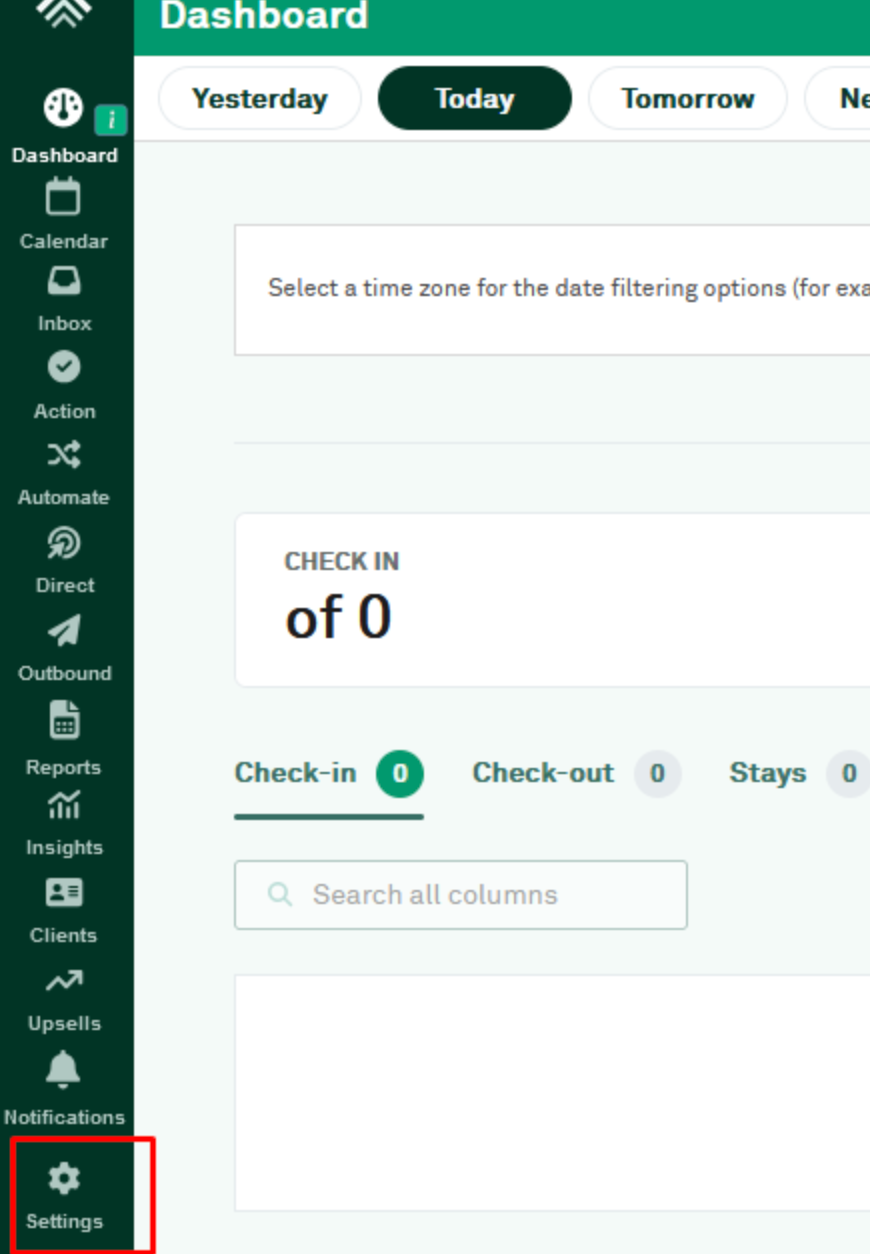Image resolution: width=870 pixels, height=1254 pixels.
Task: Open the Notifications bell icon
Action: (64, 1070)
